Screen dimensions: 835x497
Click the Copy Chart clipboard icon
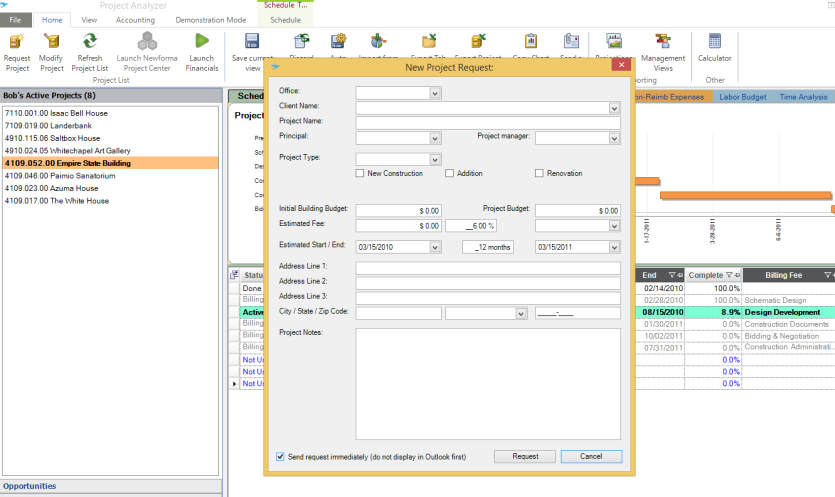point(531,42)
